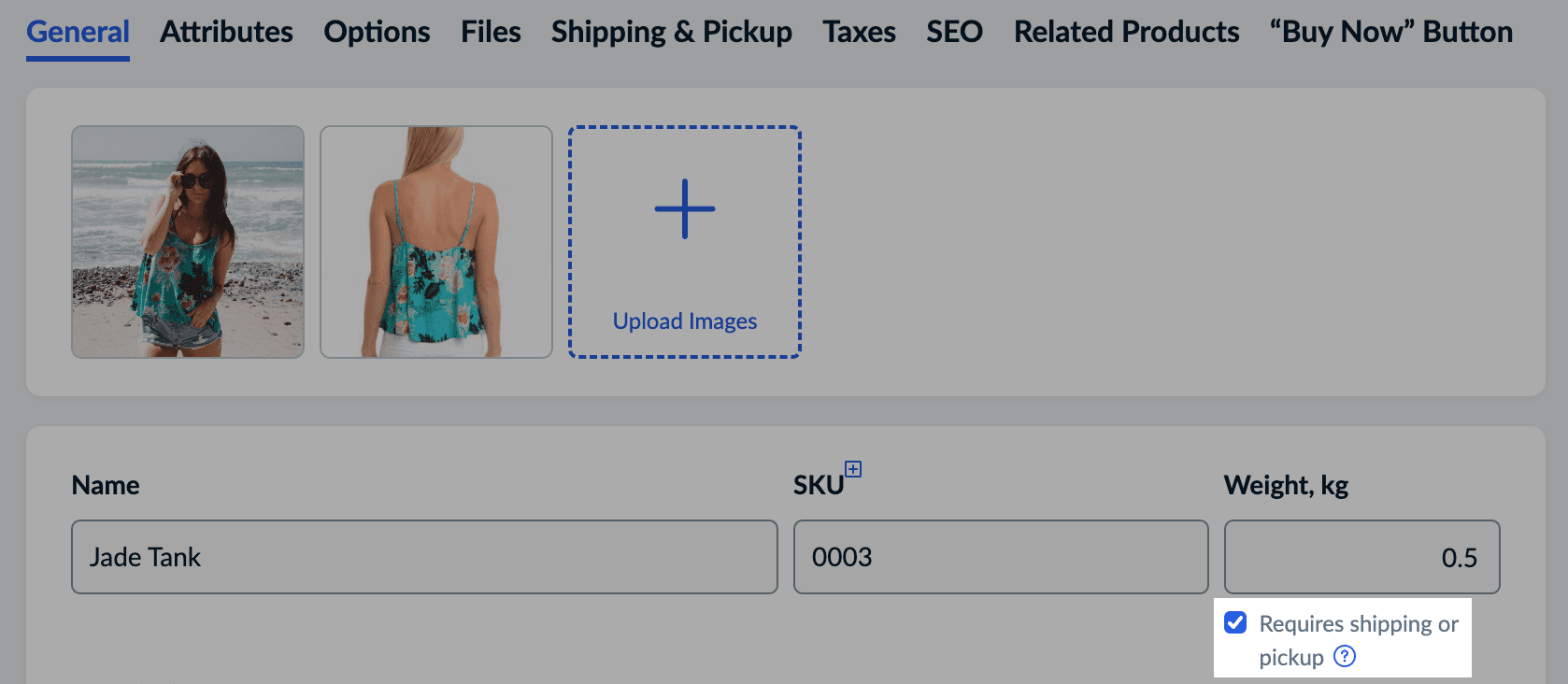The image size is (1568, 684).
Task: Open the "Buy Now" Button tab
Action: coord(1390,32)
